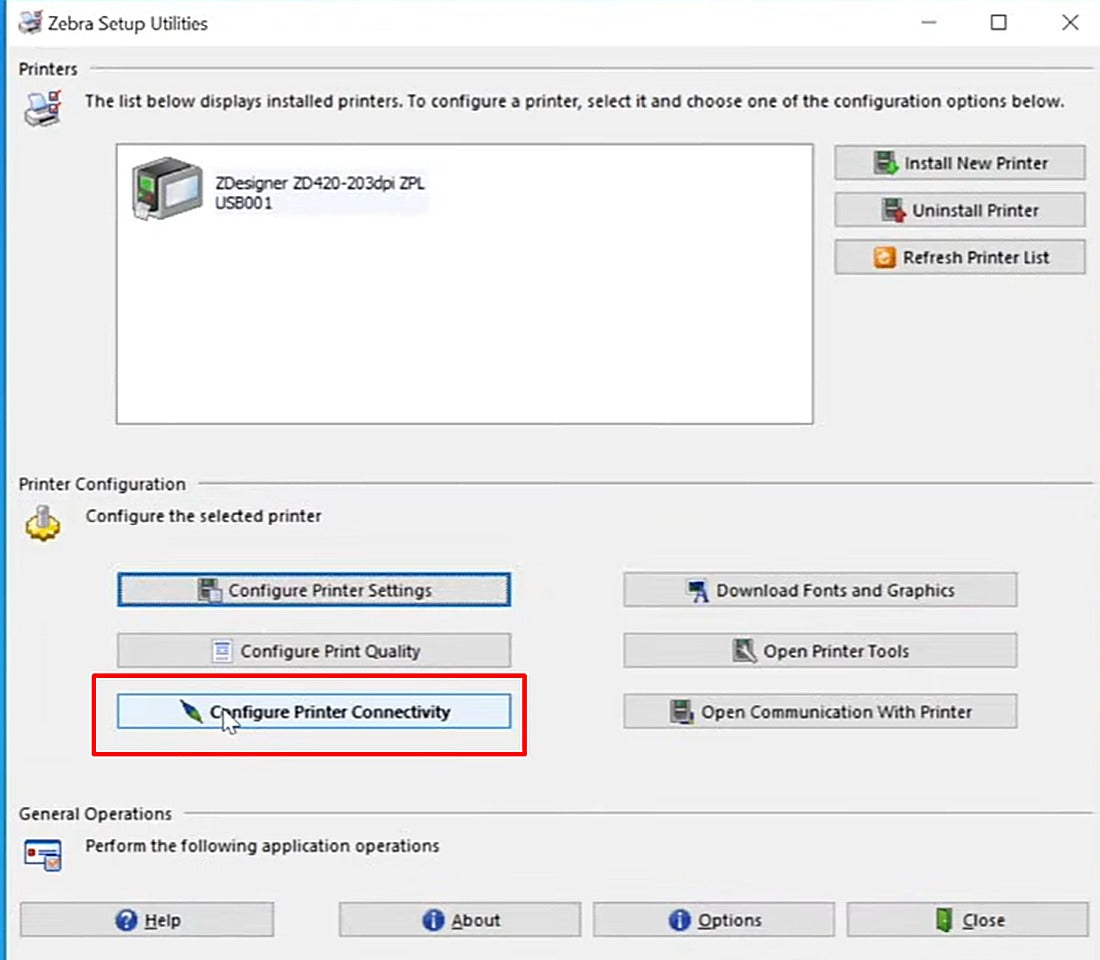Open Configure Print Quality
Image resolution: width=1100 pixels, height=960 pixels.
point(314,651)
